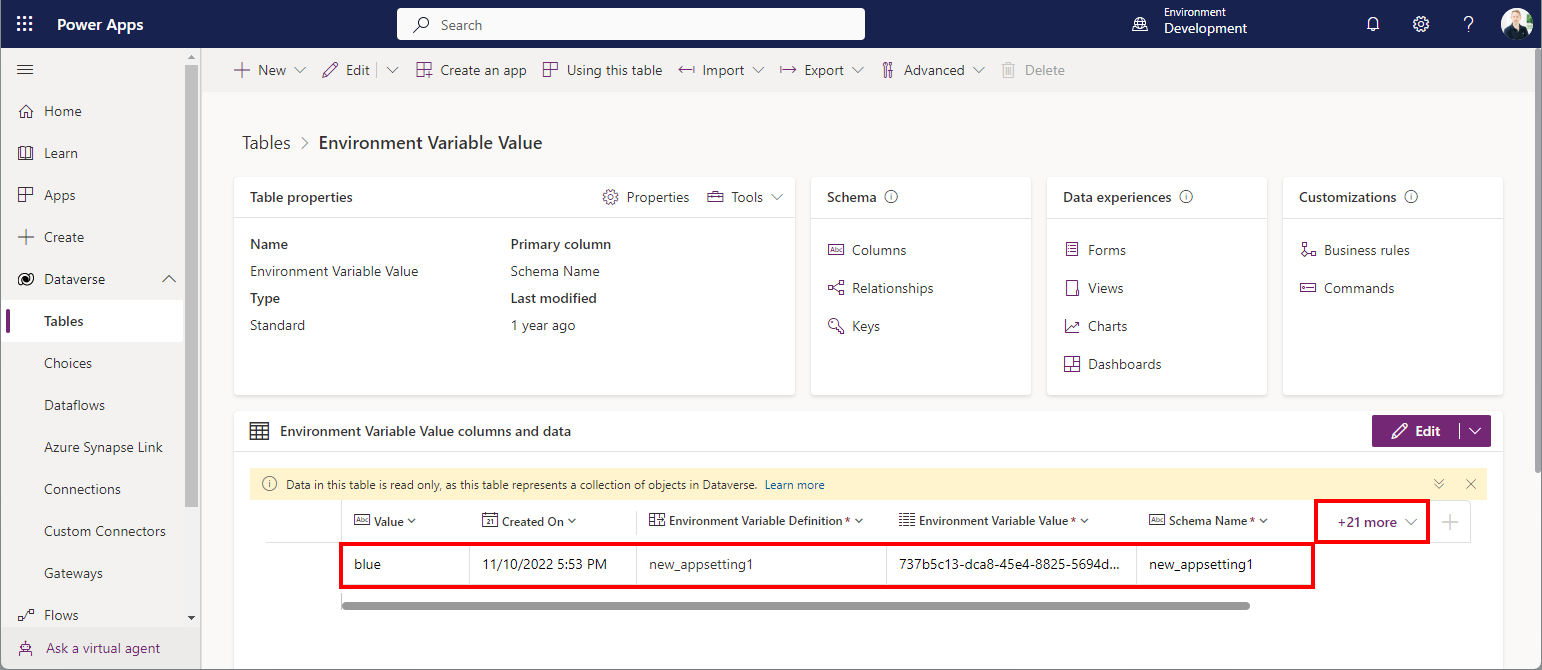Select Choices in the left navigation
The width and height of the screenshot is (1542, 670).
[x=68, y=363]
